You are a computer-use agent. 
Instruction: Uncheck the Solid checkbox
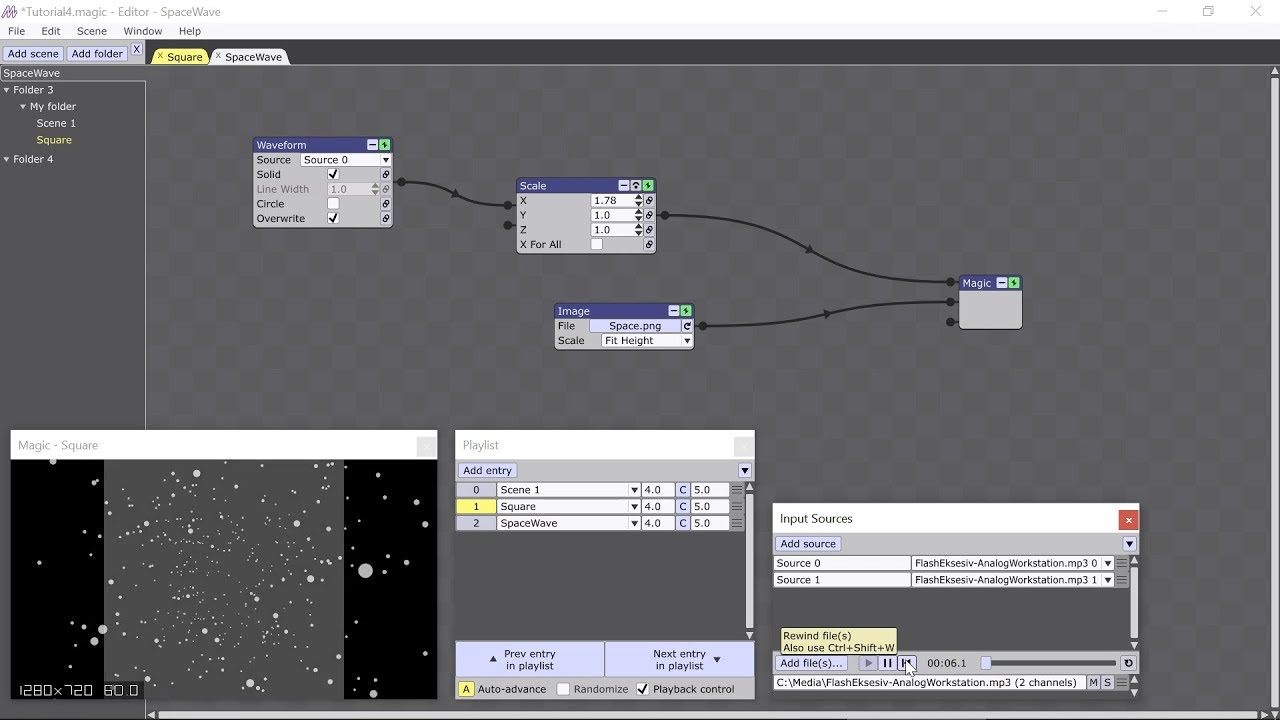click(x=333, y=174)
